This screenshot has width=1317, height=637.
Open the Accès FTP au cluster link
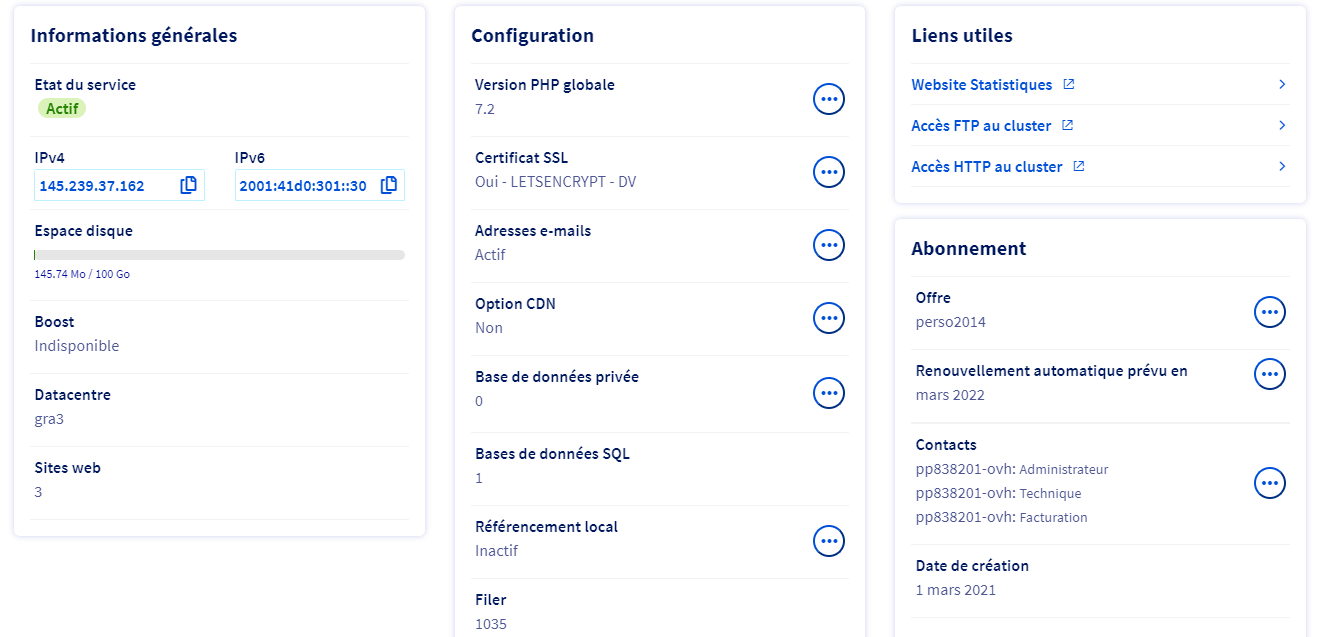pos(980,126)
